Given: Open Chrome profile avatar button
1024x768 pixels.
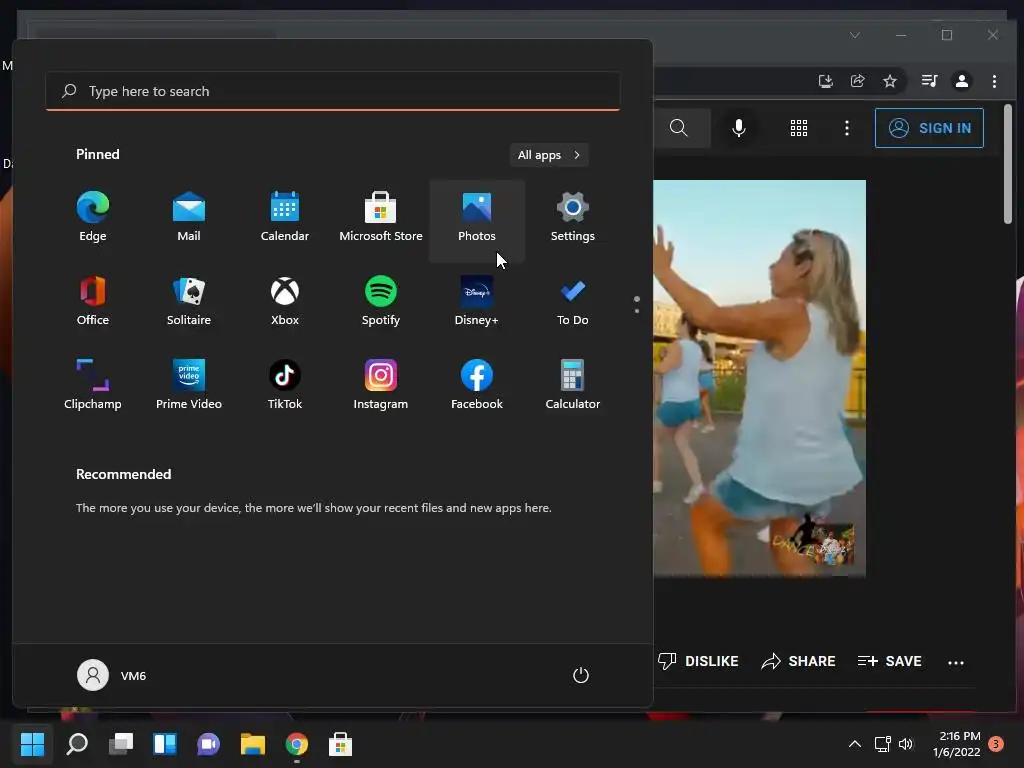Looking at the screenshot, I should (961, 81).
